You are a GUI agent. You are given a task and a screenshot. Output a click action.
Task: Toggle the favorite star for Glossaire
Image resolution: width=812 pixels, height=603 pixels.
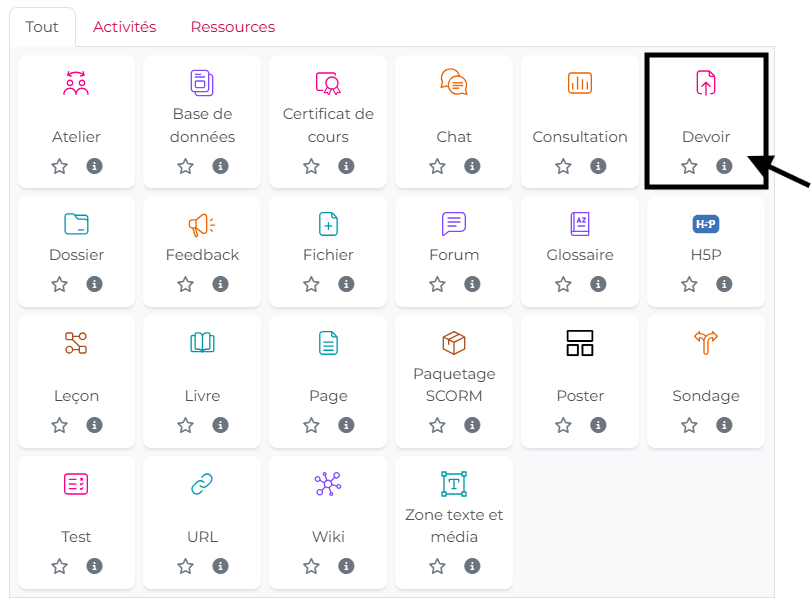(x=563, y=285)
